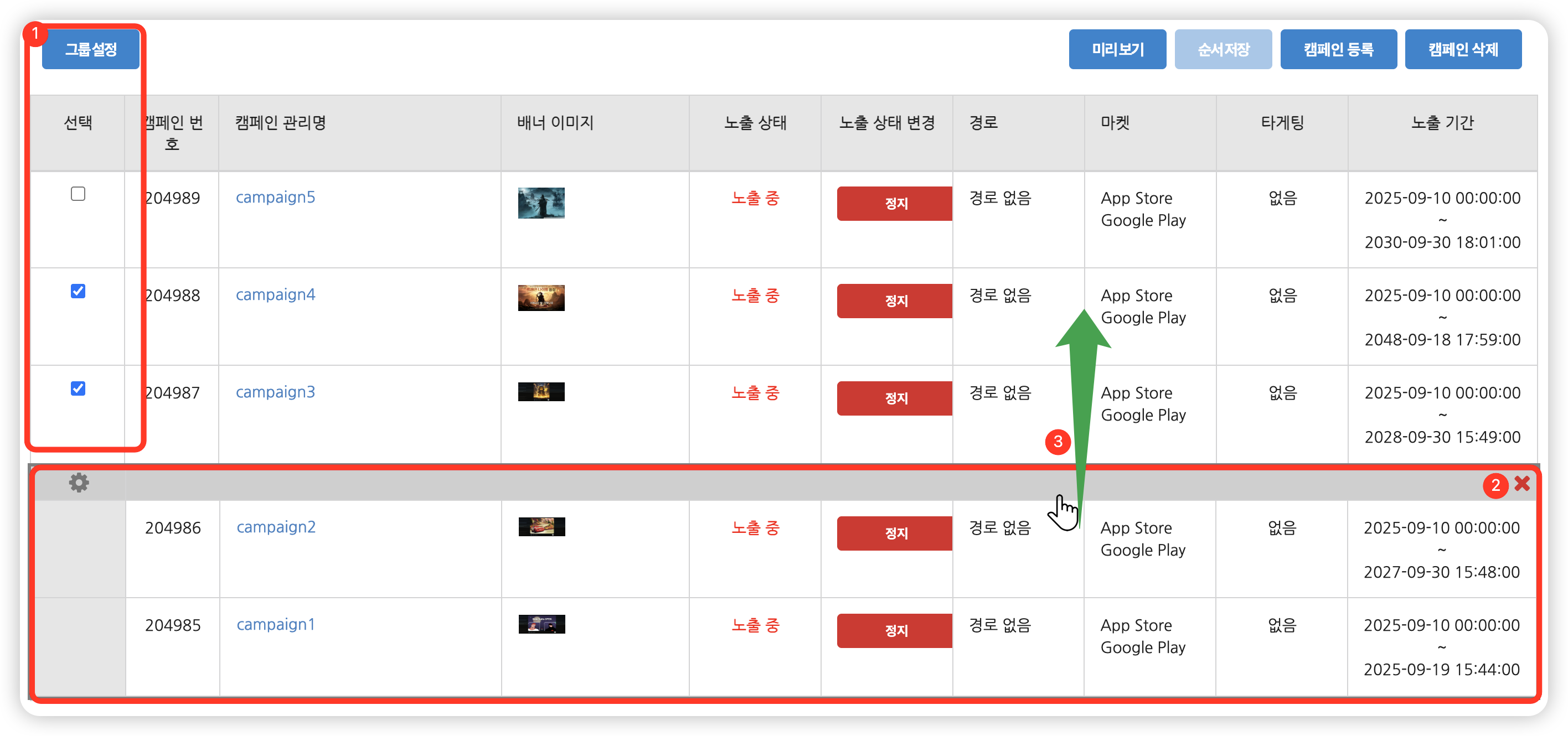The image size is (1568, 736).
Task: View the campaign5 banner thumbnail
Action: pyautogui.click(x=541, y=203)
